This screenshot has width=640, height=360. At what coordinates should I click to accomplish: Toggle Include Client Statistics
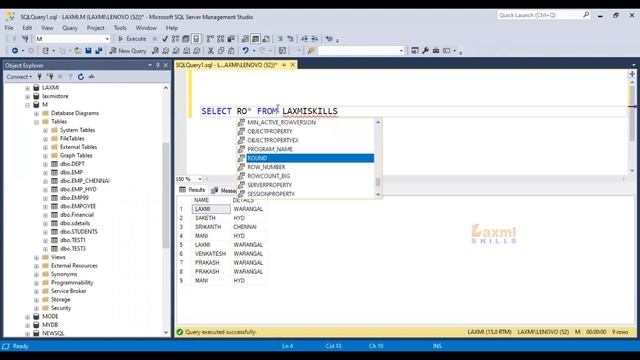(231, 39)
